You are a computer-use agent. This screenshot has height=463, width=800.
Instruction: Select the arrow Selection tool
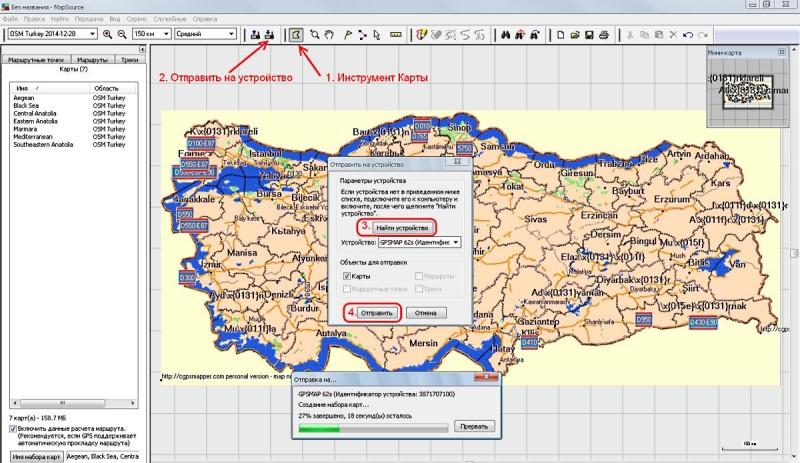click(377, 34)
